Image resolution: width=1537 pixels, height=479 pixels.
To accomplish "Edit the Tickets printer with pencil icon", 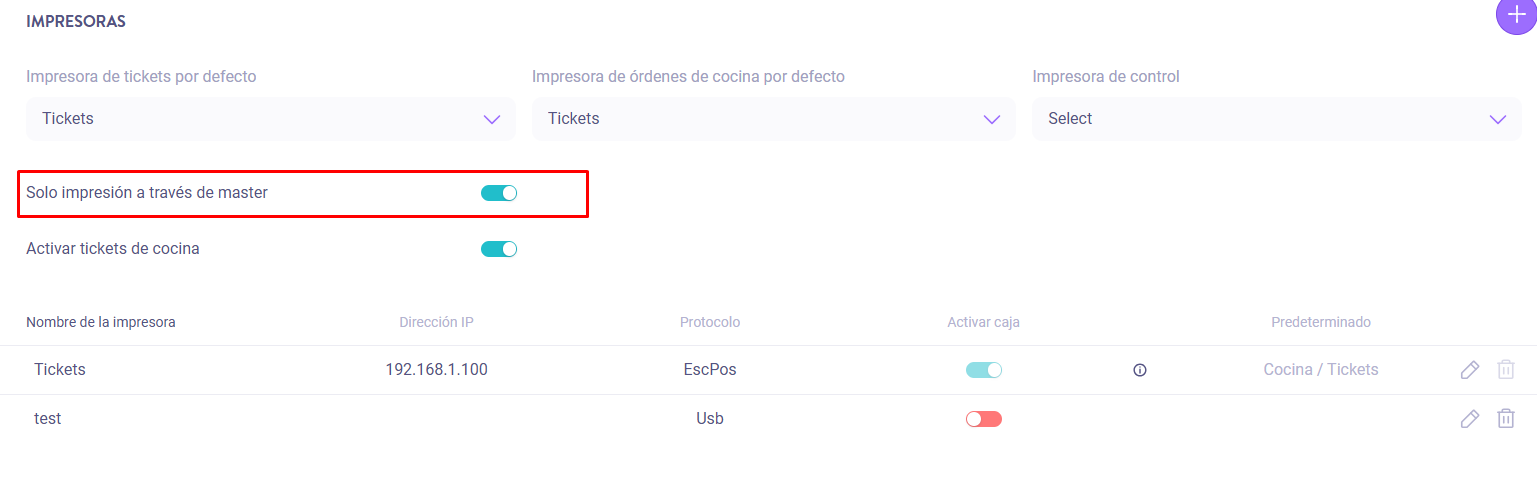I will tap(1469, 370).
